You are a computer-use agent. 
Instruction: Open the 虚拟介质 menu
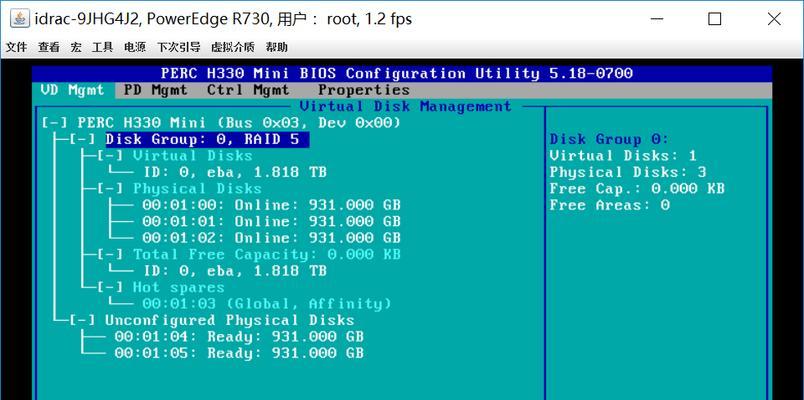click(233, 47)
